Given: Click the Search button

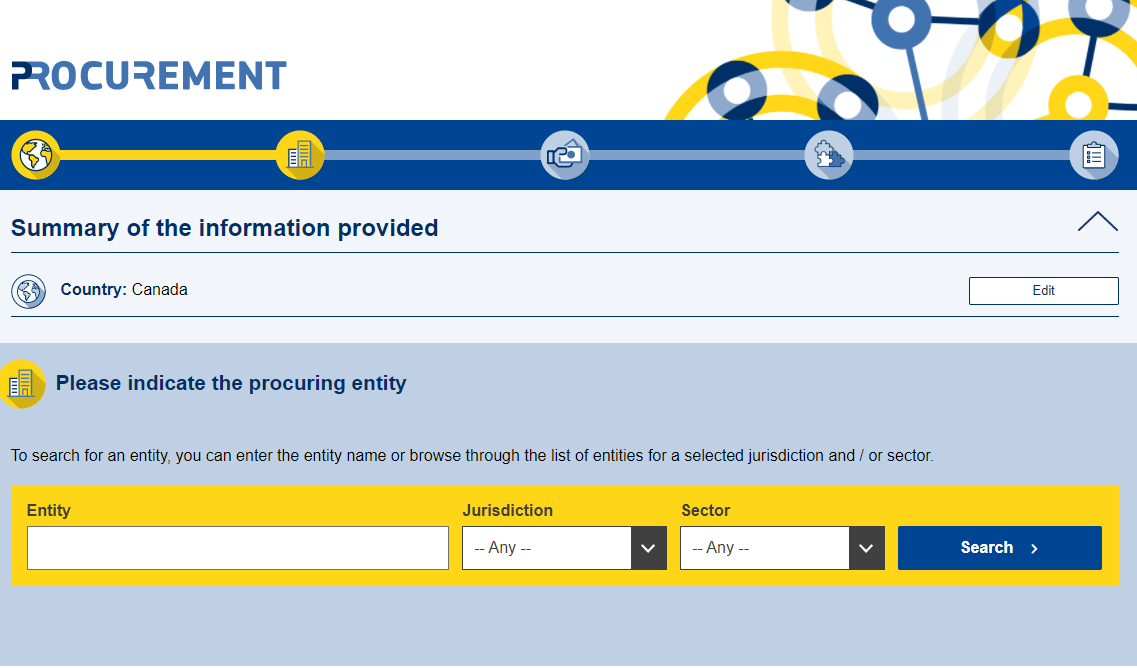Looking at the screenshot, I should click(999, 548).
